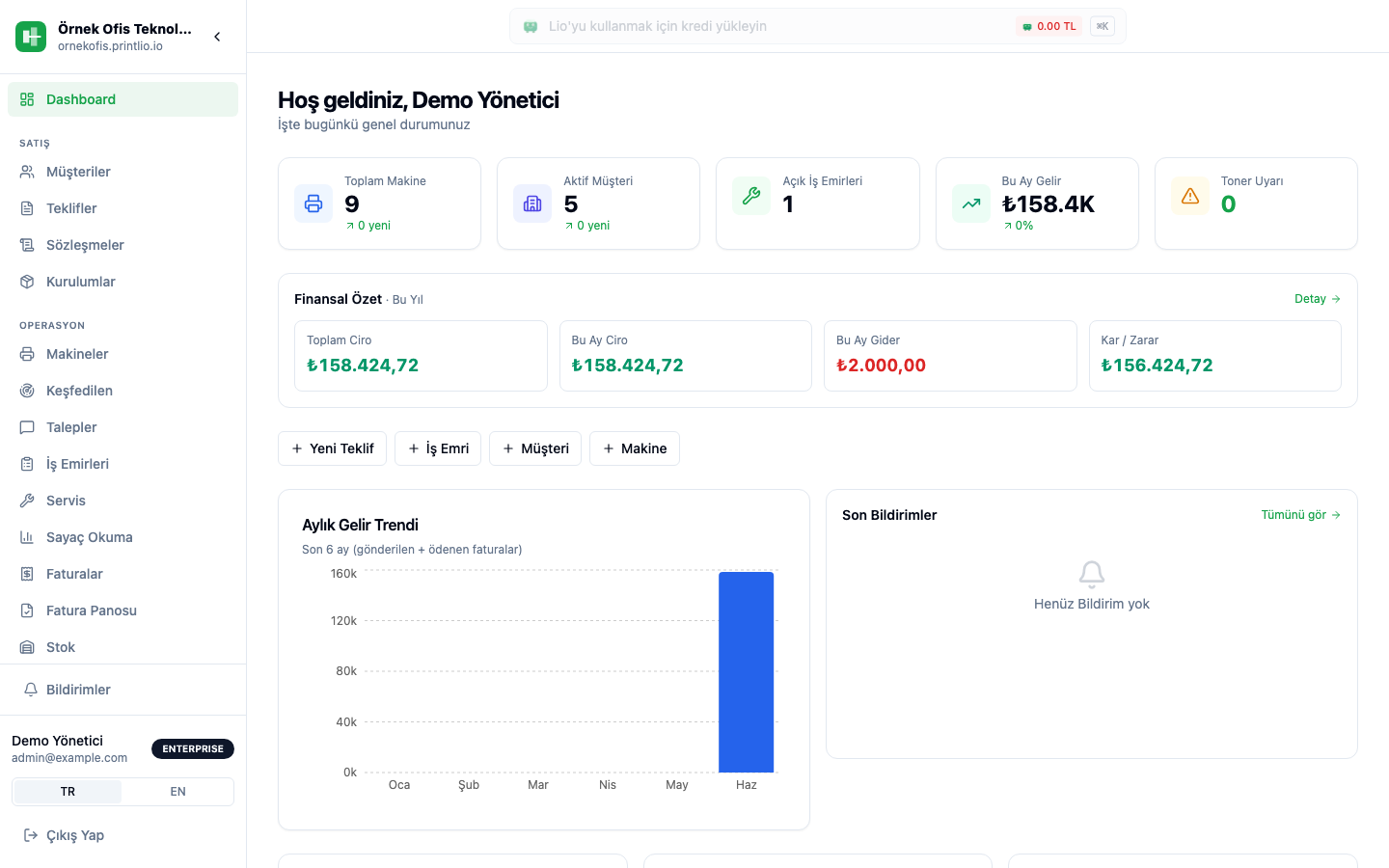Viewport: 1389px width, 868px height.
Task: Click the Haz revenue bar in chart
Action: point(747,672)
